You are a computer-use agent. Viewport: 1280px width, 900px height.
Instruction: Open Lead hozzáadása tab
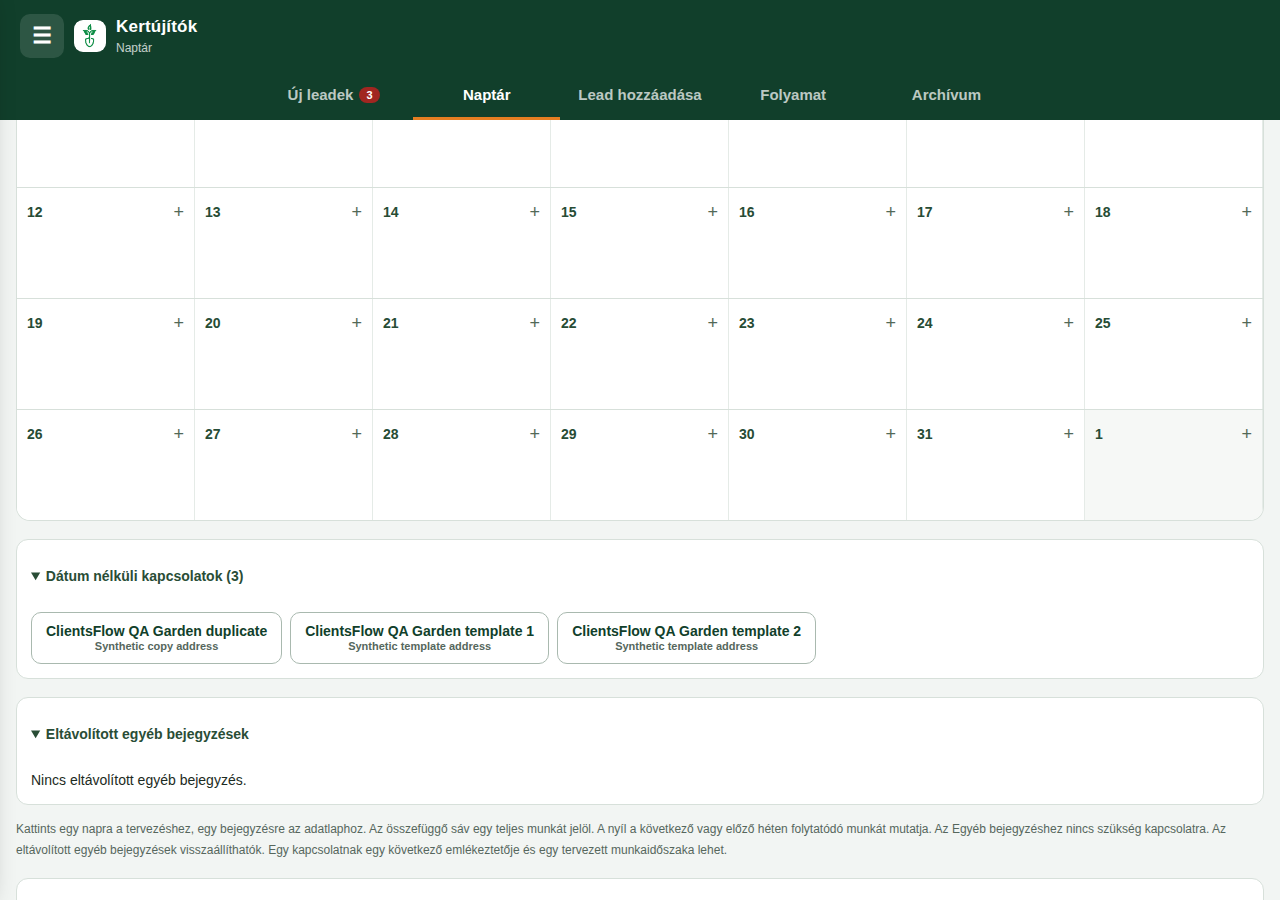point(640,95)
